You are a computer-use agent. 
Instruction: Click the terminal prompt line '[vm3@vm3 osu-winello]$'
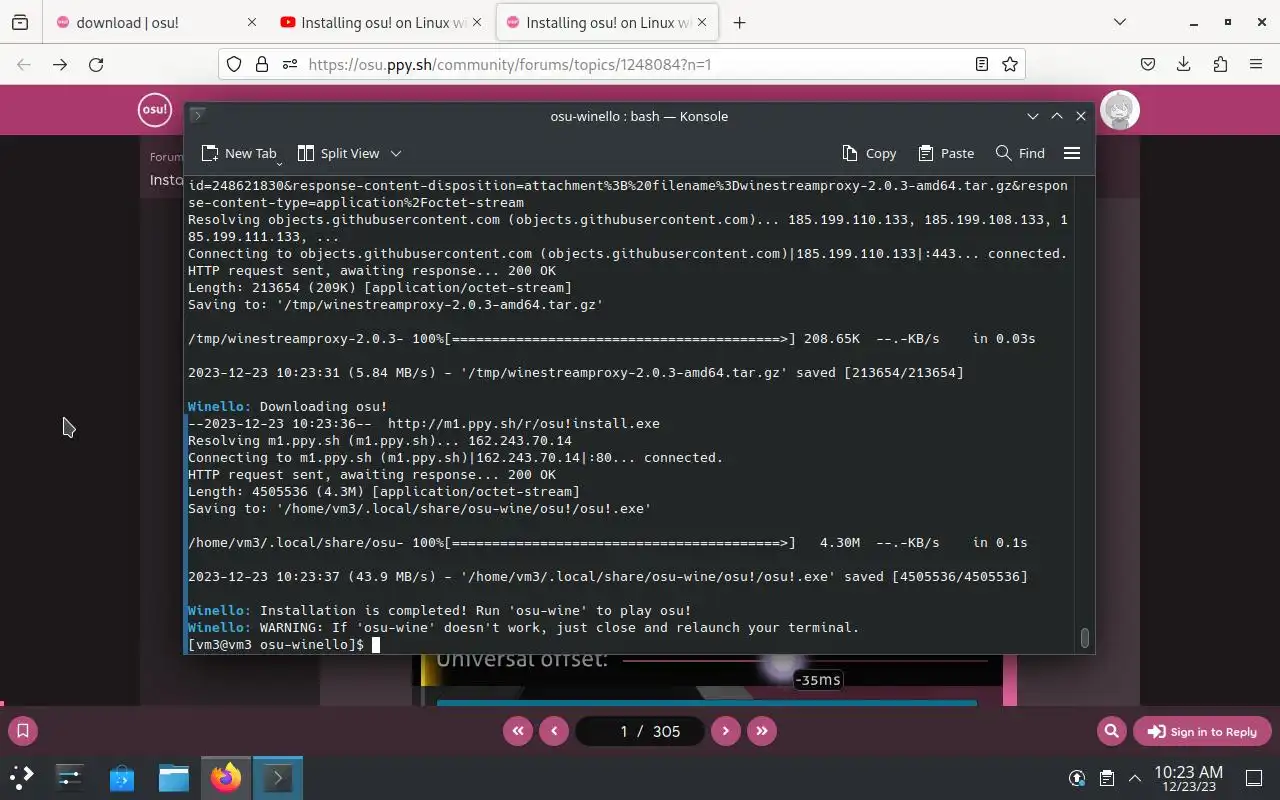coord(276,645)
